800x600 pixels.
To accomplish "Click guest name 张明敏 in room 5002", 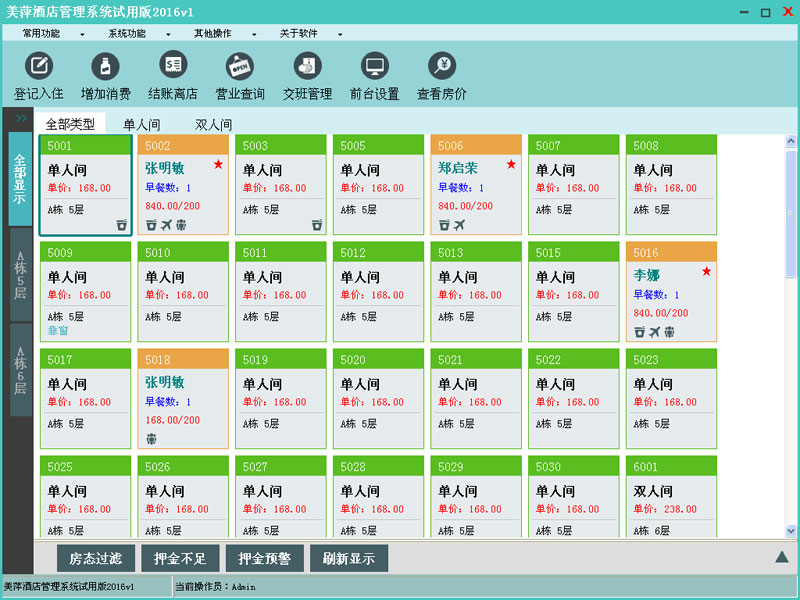I will [x=165, y=168].
